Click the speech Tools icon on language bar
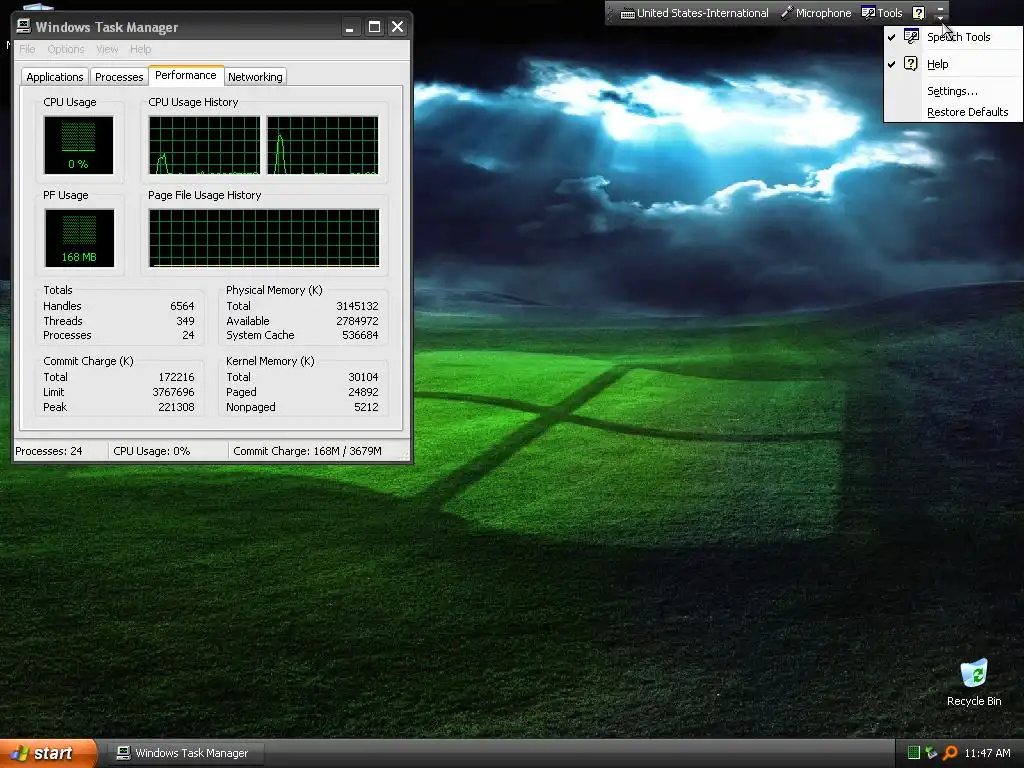The image size is (1024, 768). [868, 12]
